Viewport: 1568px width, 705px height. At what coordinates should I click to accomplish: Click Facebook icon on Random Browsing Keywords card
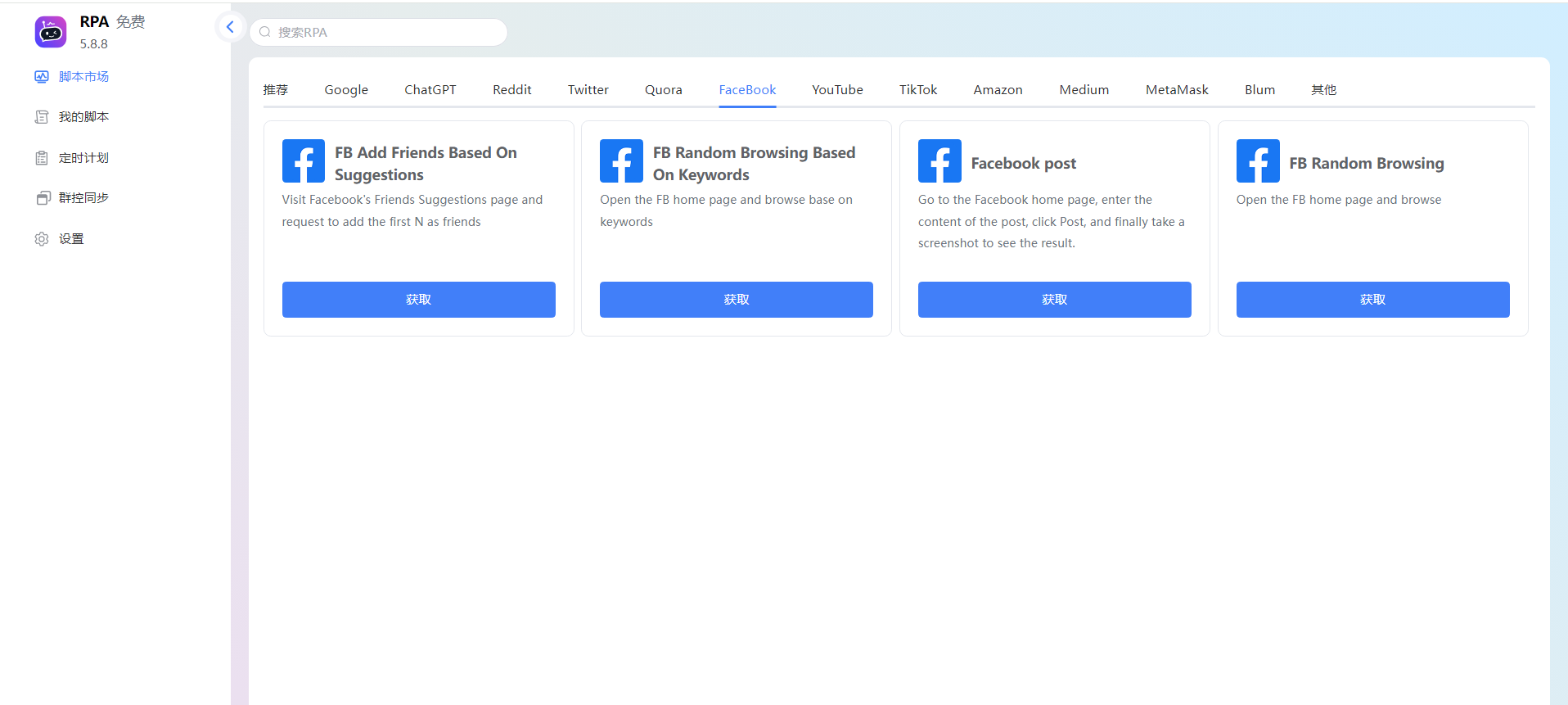click(621, 161)
